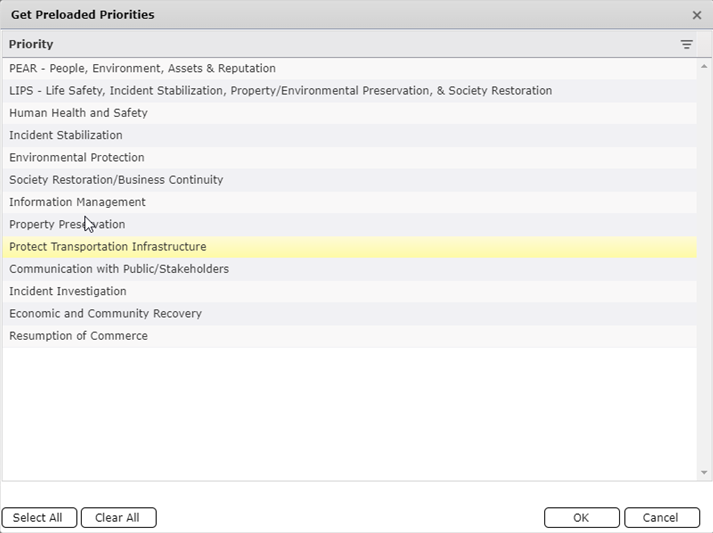713x533 pixels.
Task: Choose the Information Management priority
Action: pos(77,202)
